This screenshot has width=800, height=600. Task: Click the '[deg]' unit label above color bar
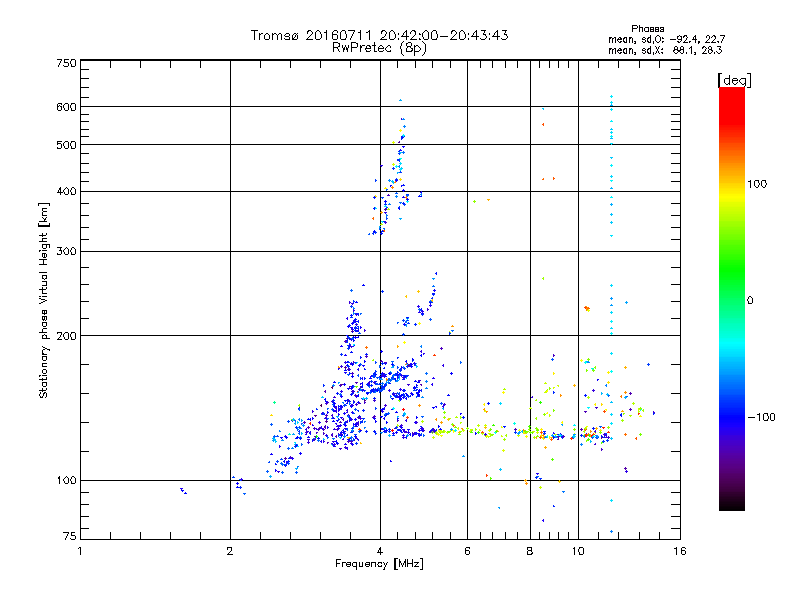click(x=734, y=80)
